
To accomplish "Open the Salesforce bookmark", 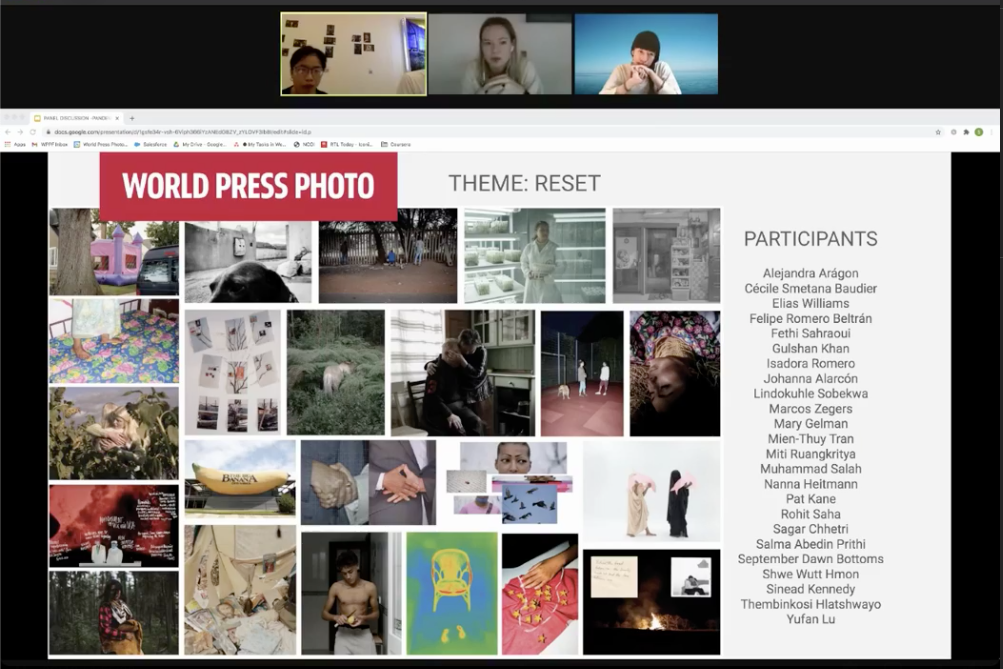I will click(x=150, y=145).
